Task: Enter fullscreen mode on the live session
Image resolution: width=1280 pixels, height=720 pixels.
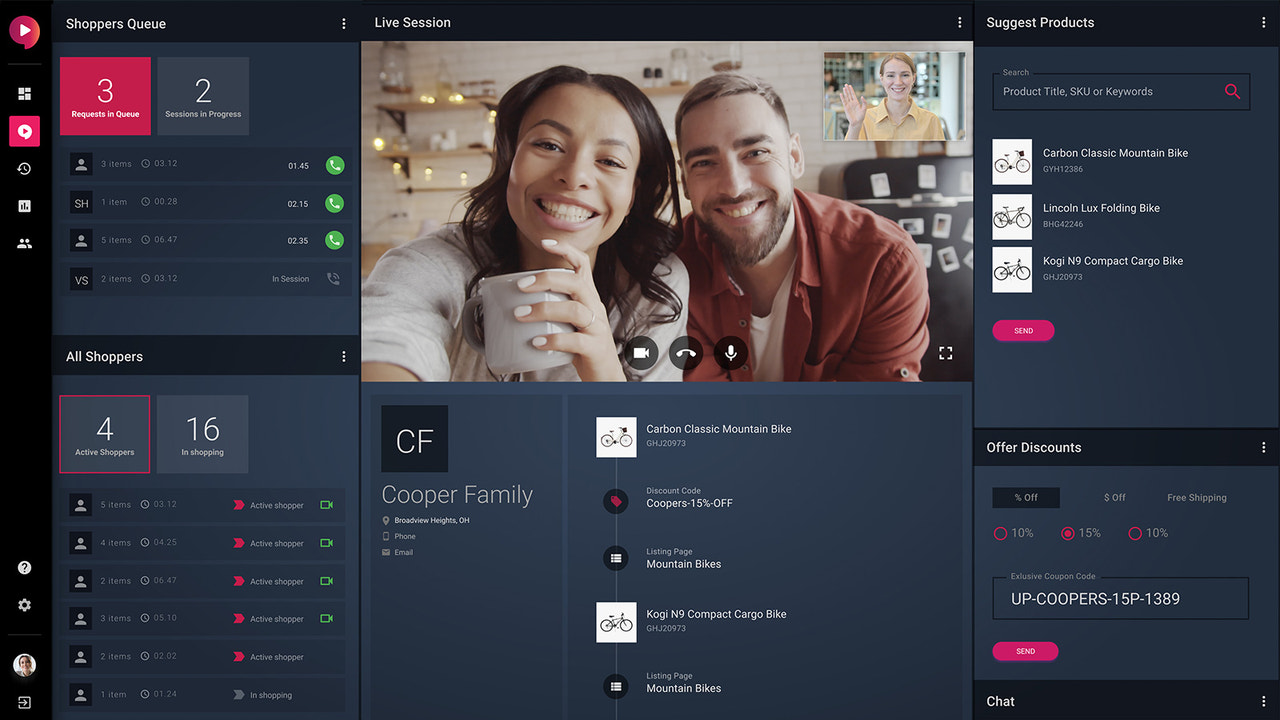Action: tap(945, 353)
